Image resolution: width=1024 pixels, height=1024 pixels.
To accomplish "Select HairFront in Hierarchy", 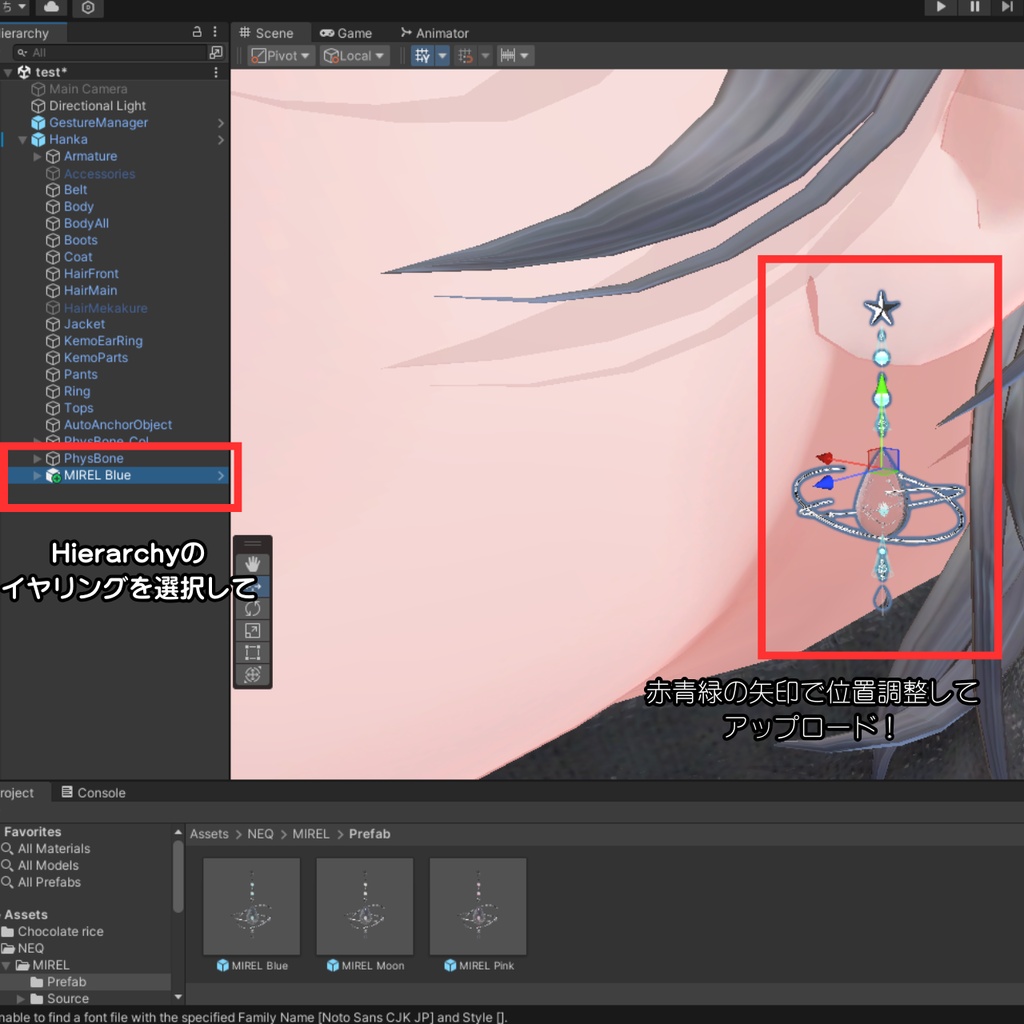I will 91,274.
